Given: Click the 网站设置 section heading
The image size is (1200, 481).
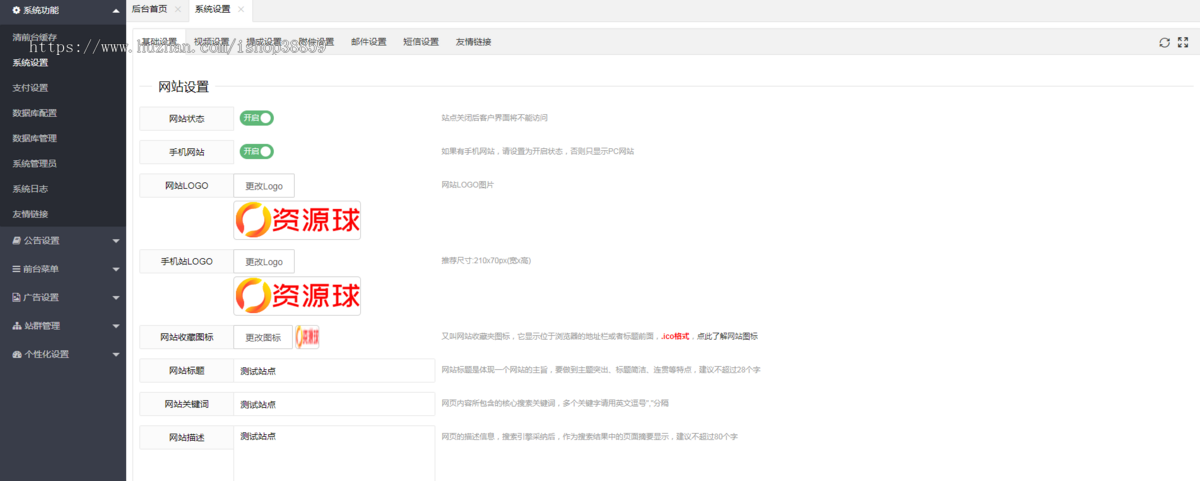Looking at the screenshot, I should pyautogui.click(x=184, y=87).
